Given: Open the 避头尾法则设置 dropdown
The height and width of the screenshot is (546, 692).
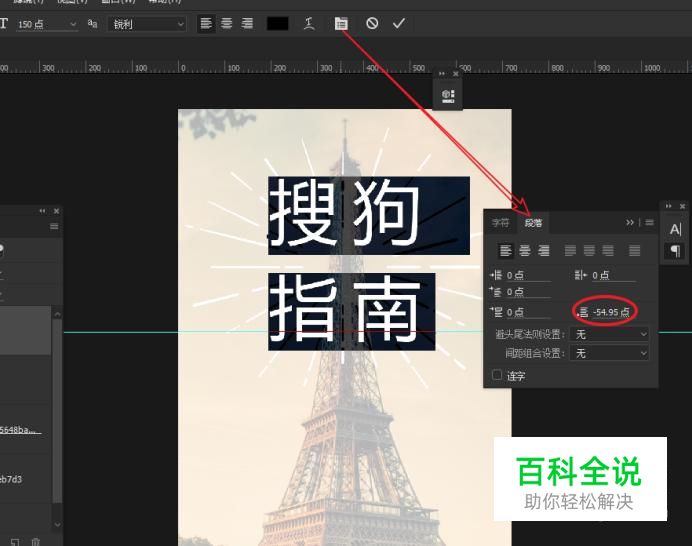Looking at the screenshot, I should pyautogui.click(x=609, y=335).
